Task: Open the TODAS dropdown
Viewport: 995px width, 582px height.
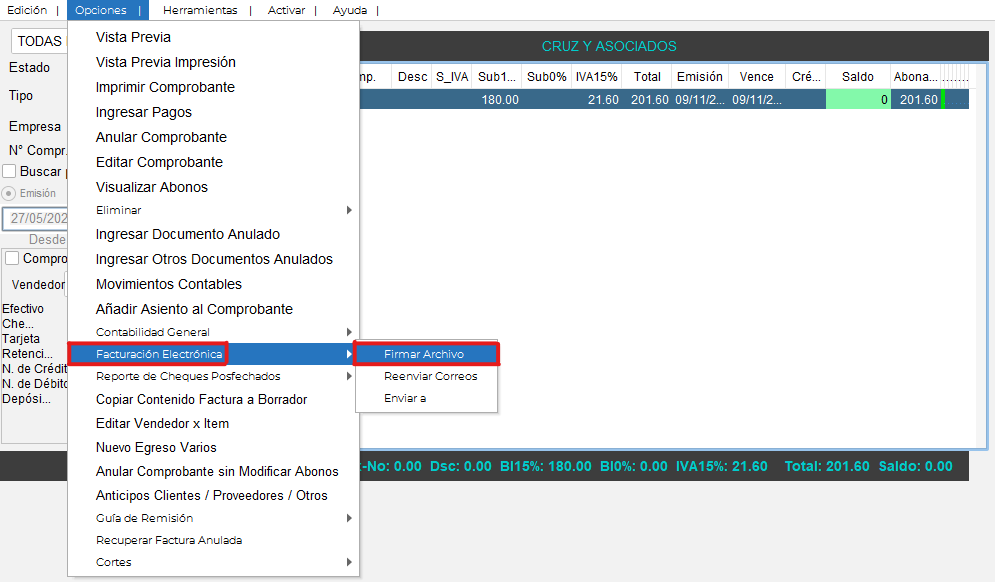Action: (39, 41)
